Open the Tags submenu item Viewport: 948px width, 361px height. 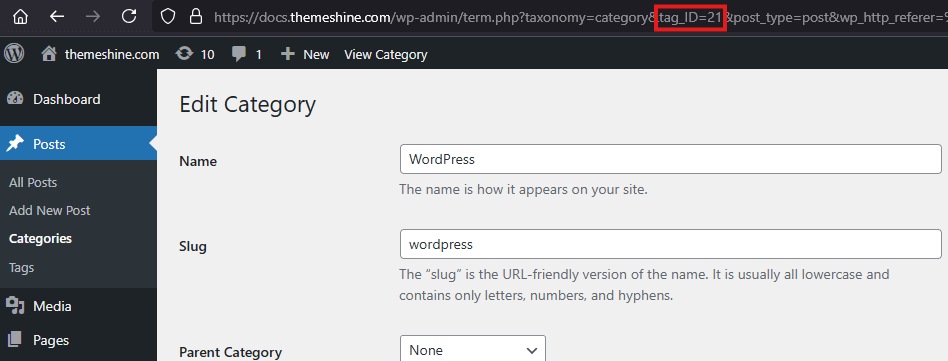pyautogui.click(x=22, y=267)
